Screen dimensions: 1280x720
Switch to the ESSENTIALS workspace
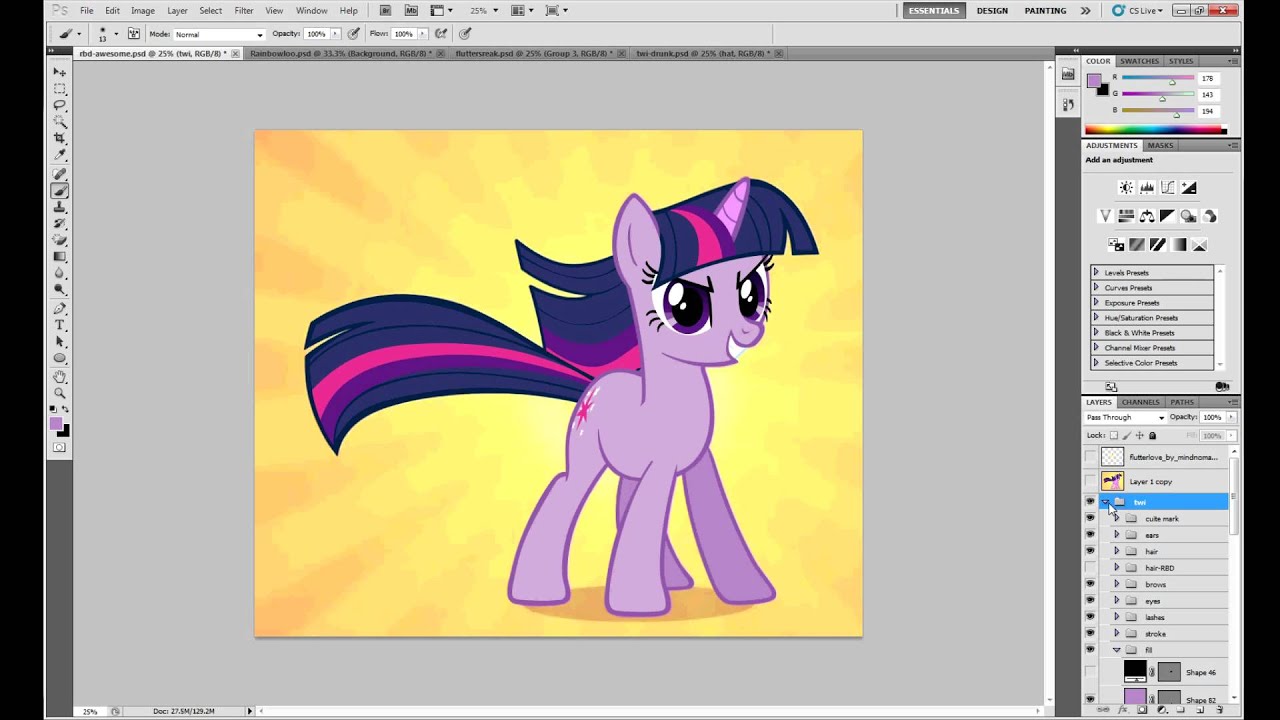(x=934, y=10)
